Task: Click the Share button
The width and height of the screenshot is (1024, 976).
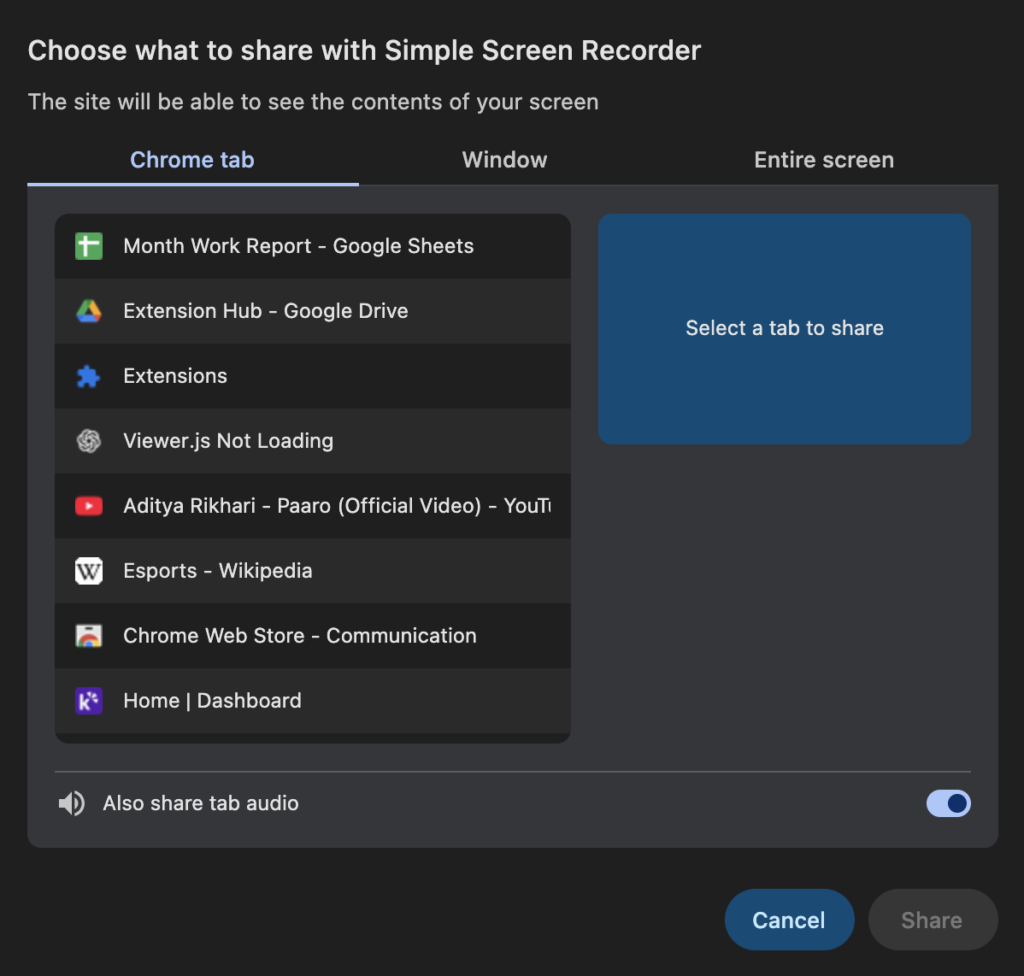Action: tap(932, 920)
